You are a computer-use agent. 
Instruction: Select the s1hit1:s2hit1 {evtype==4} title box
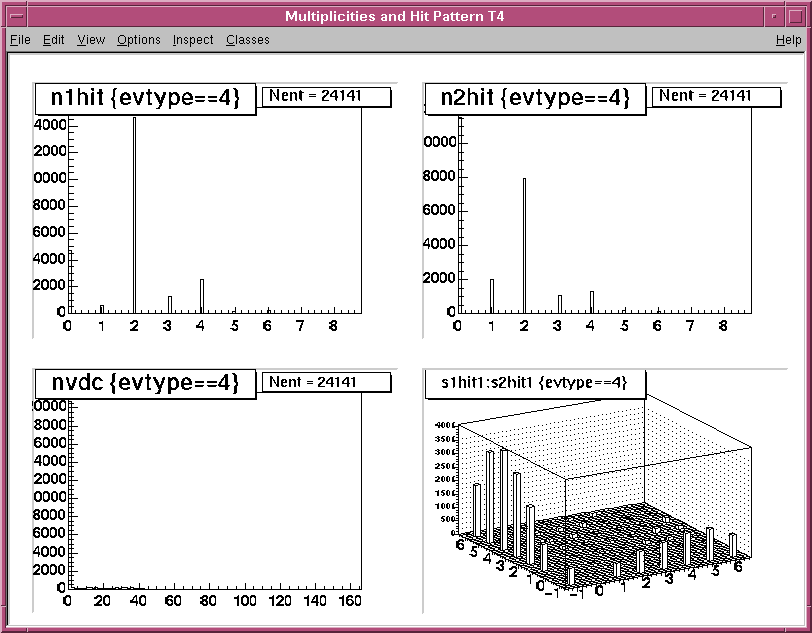pyautogui.click(x=534, y=383)
